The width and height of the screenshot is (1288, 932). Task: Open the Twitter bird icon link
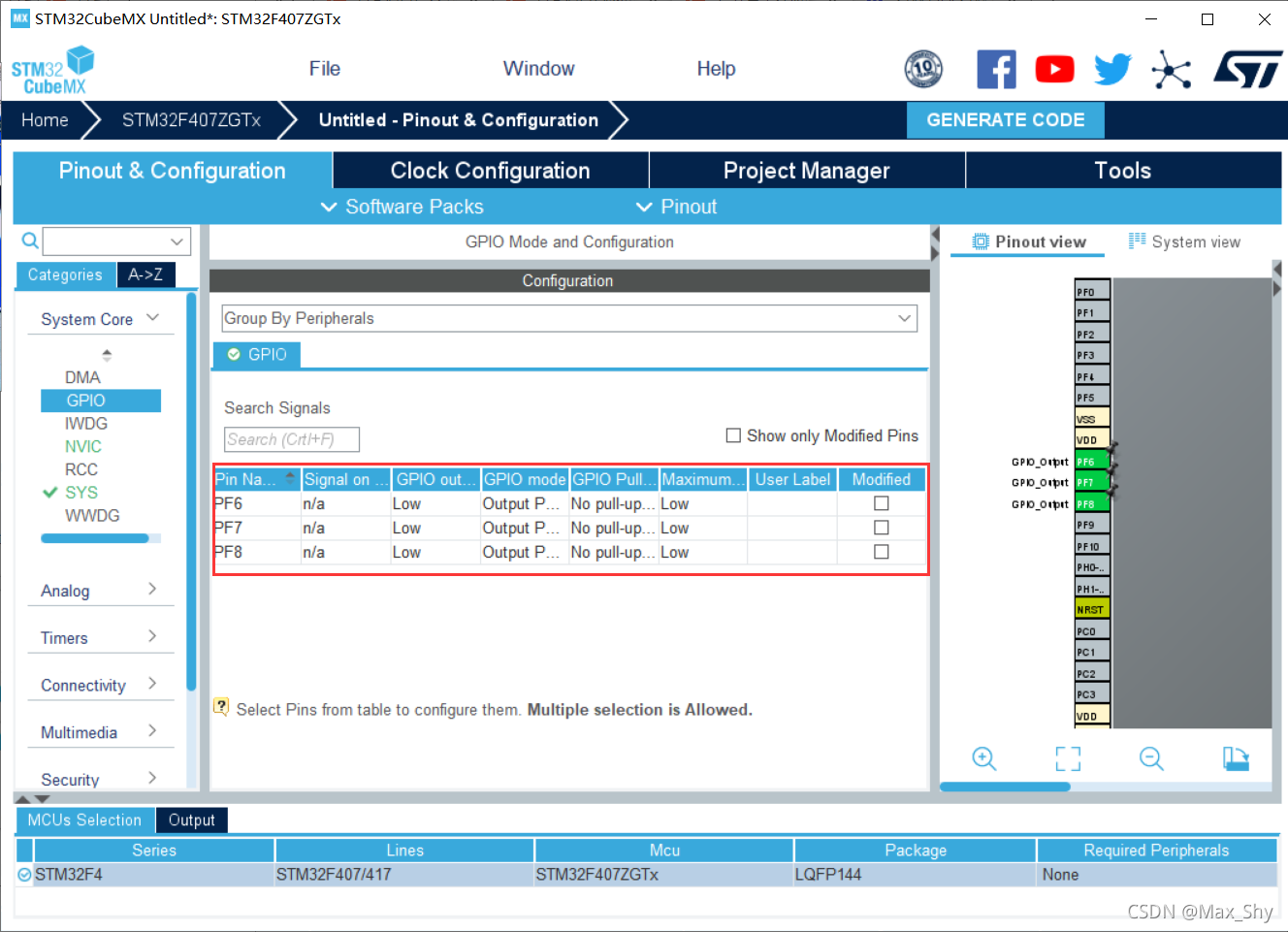1112,69
